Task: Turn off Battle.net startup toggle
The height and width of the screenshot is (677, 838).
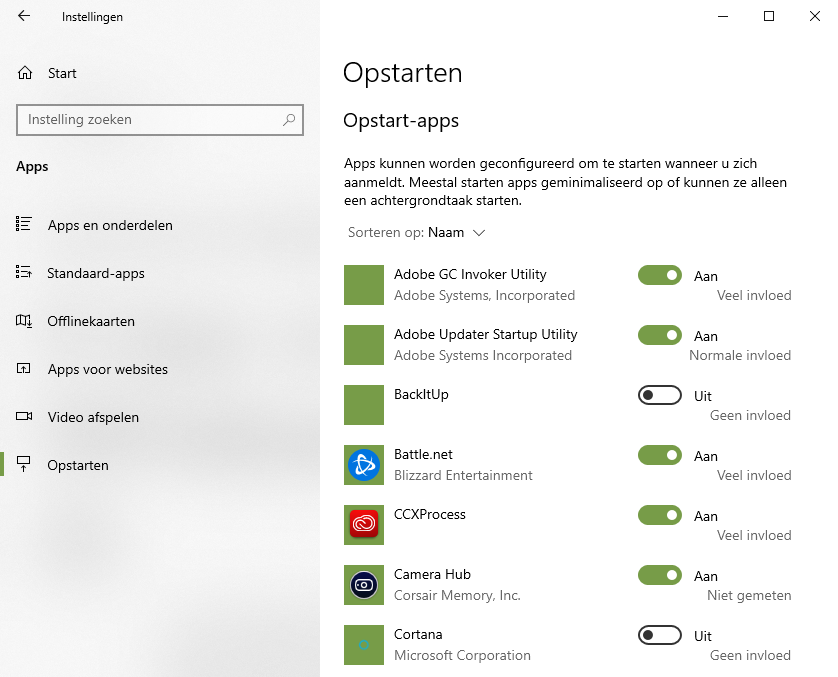Action: pos(659,455)
